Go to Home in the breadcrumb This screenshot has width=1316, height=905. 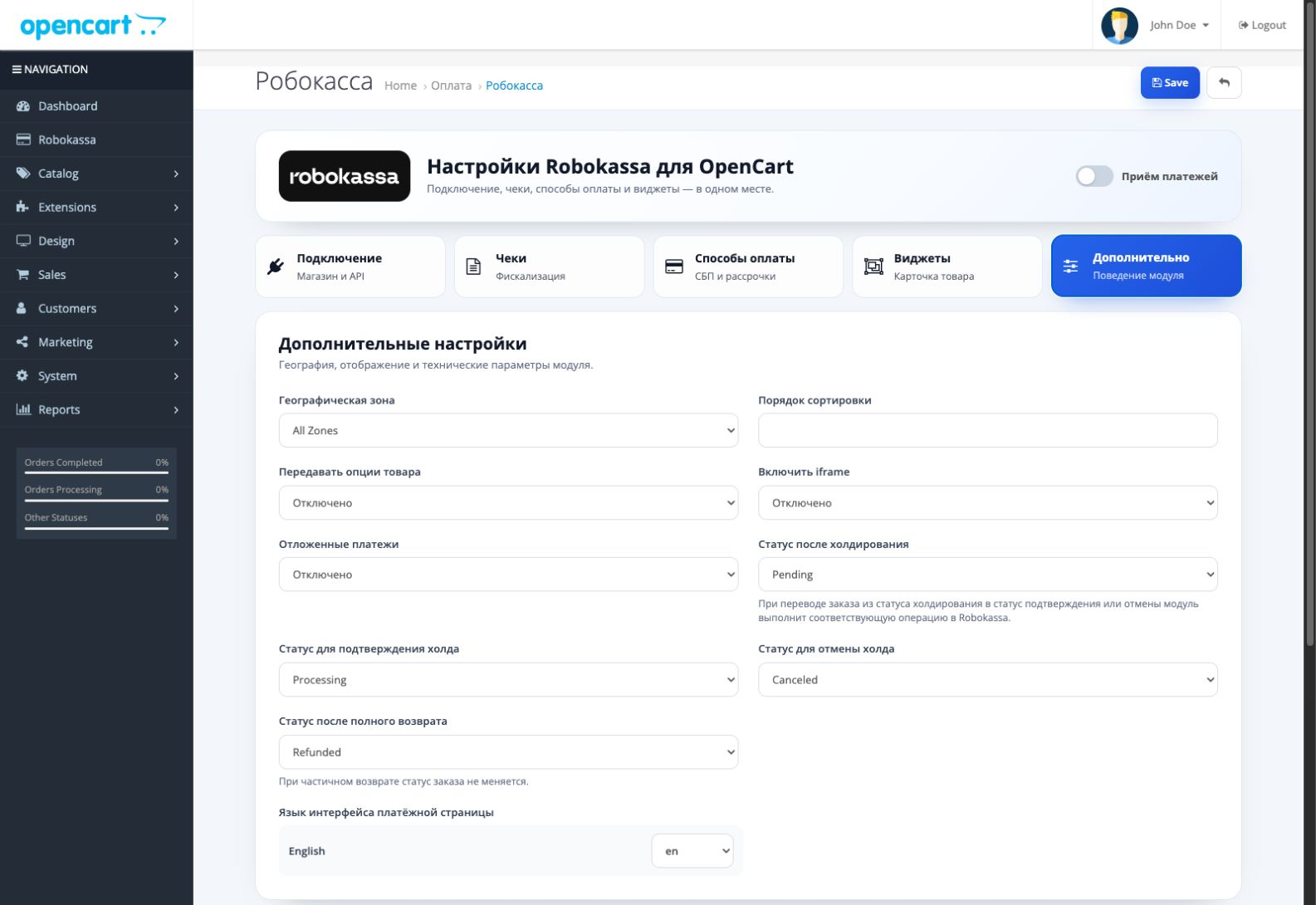pos(400,86)
